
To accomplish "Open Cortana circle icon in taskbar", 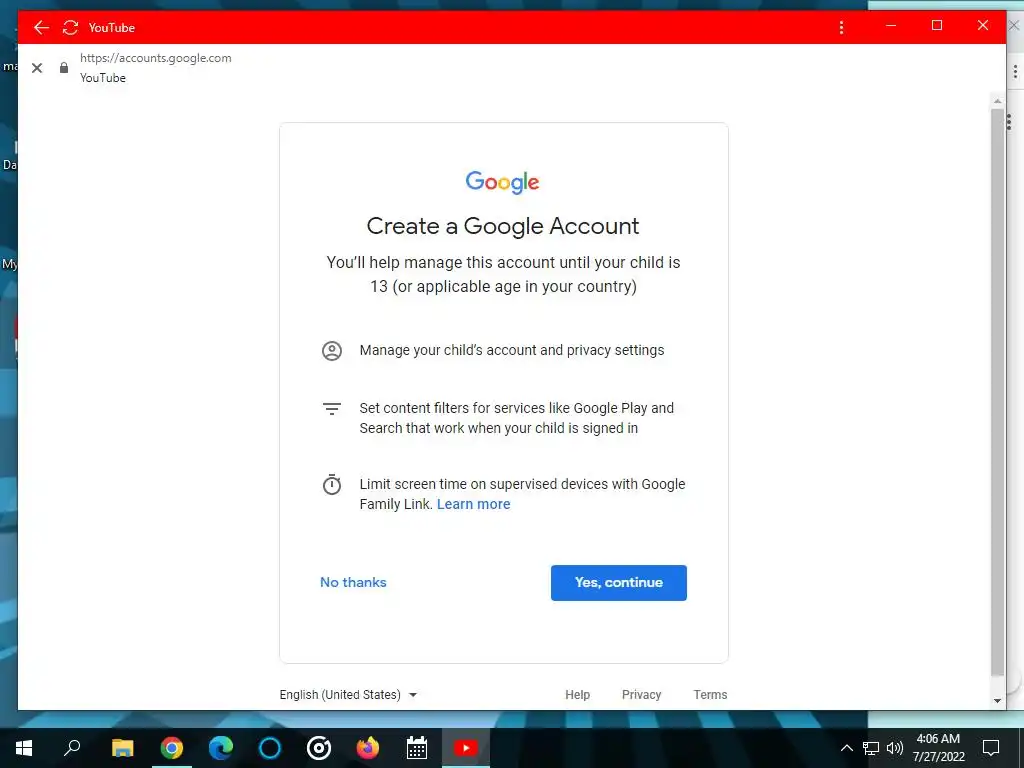I will point(270,748).
